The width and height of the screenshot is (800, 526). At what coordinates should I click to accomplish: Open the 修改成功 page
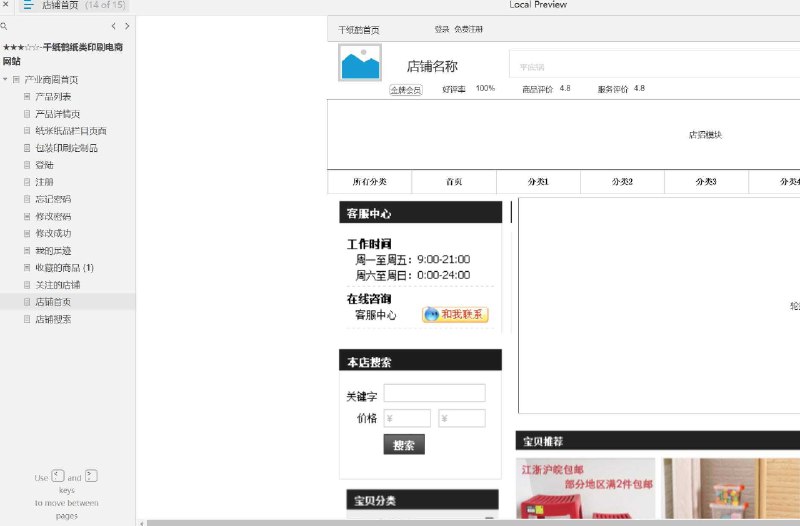click(53, 234)
